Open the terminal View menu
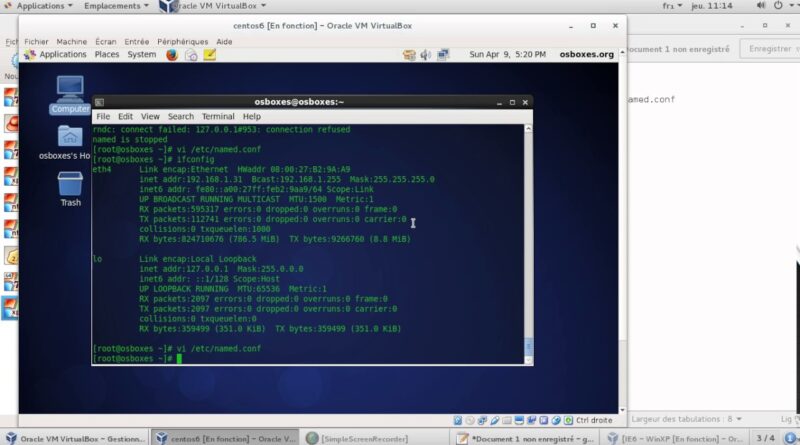This screenshot has width=800, height=445. tap(150, 116)
